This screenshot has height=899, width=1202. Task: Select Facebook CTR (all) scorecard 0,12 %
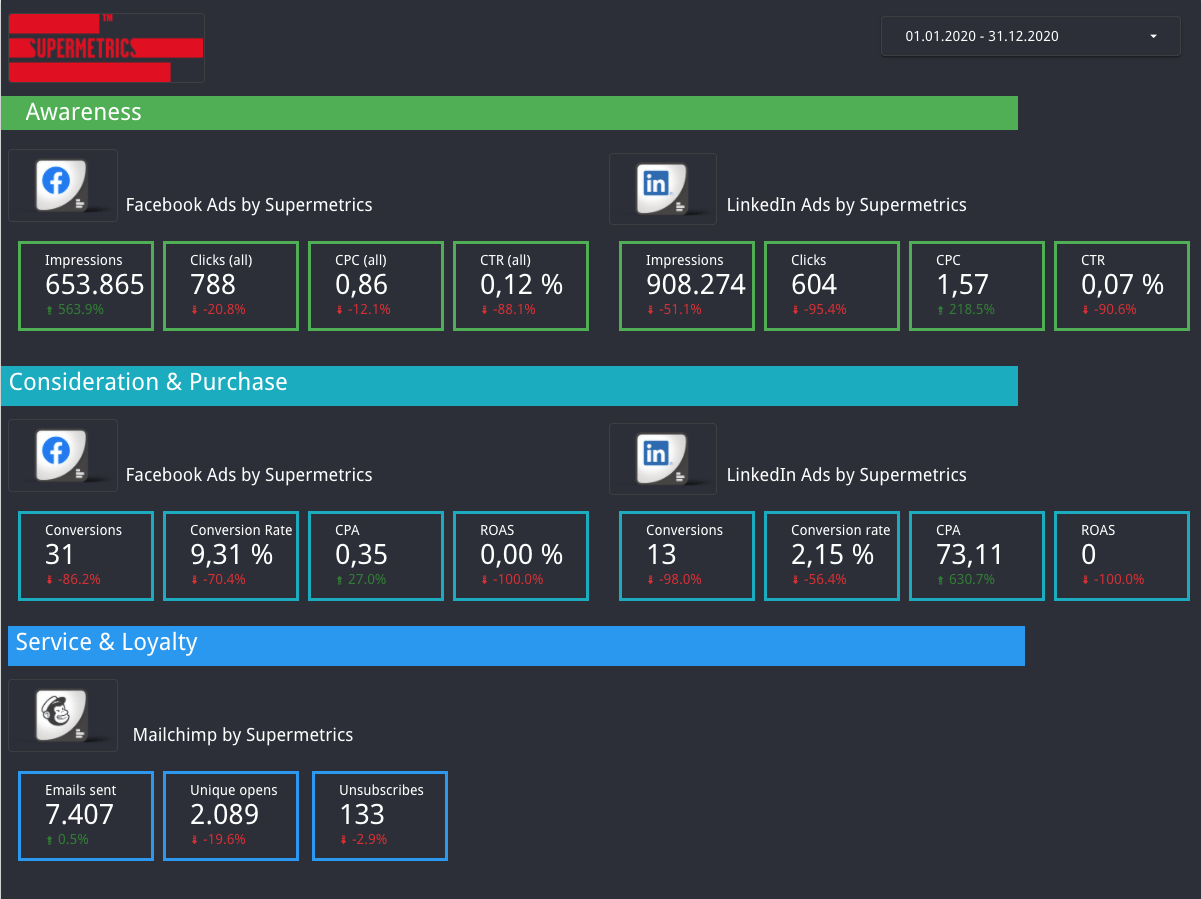521,286
